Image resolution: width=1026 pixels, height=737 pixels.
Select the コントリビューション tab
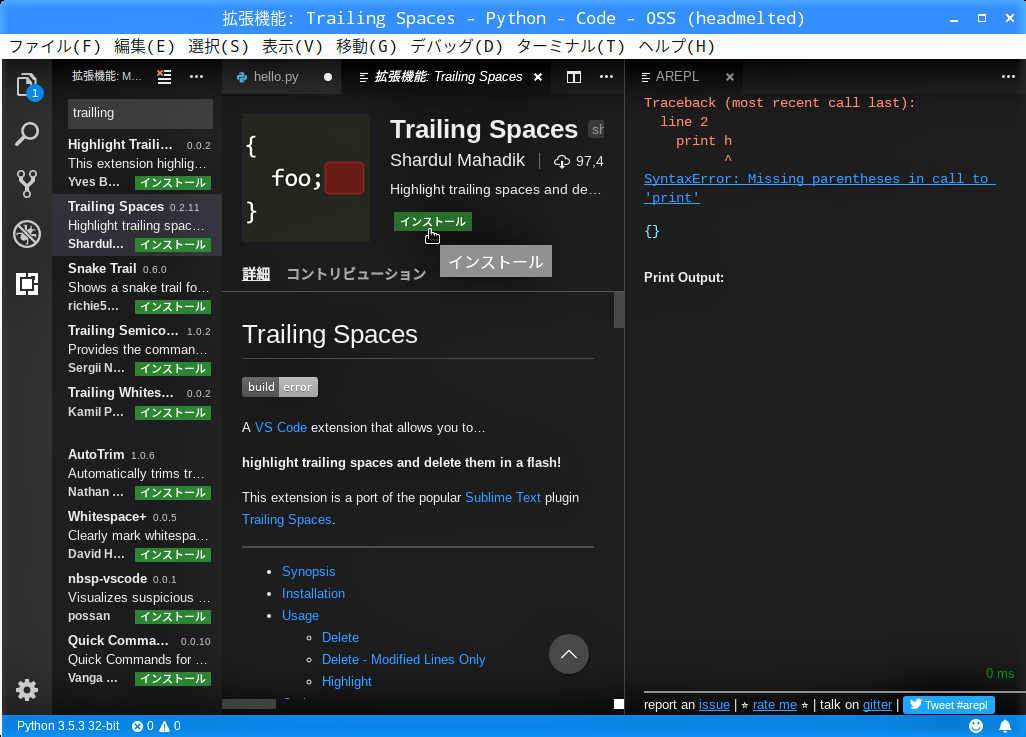[356, 274]
